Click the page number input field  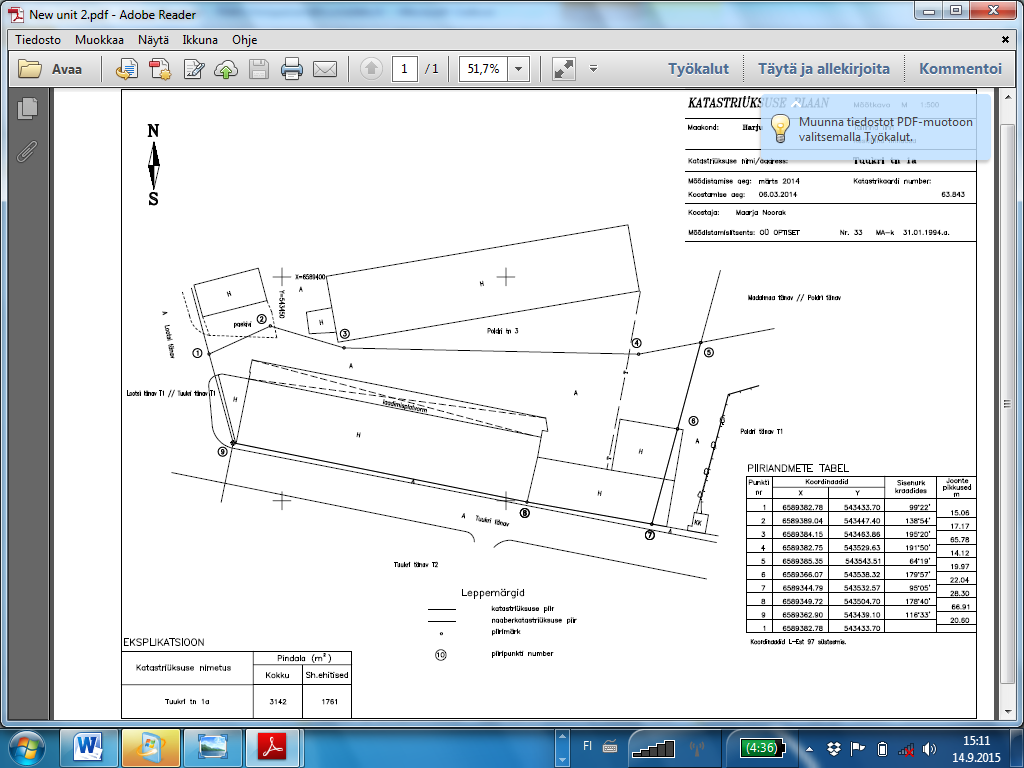click(405, 69)
